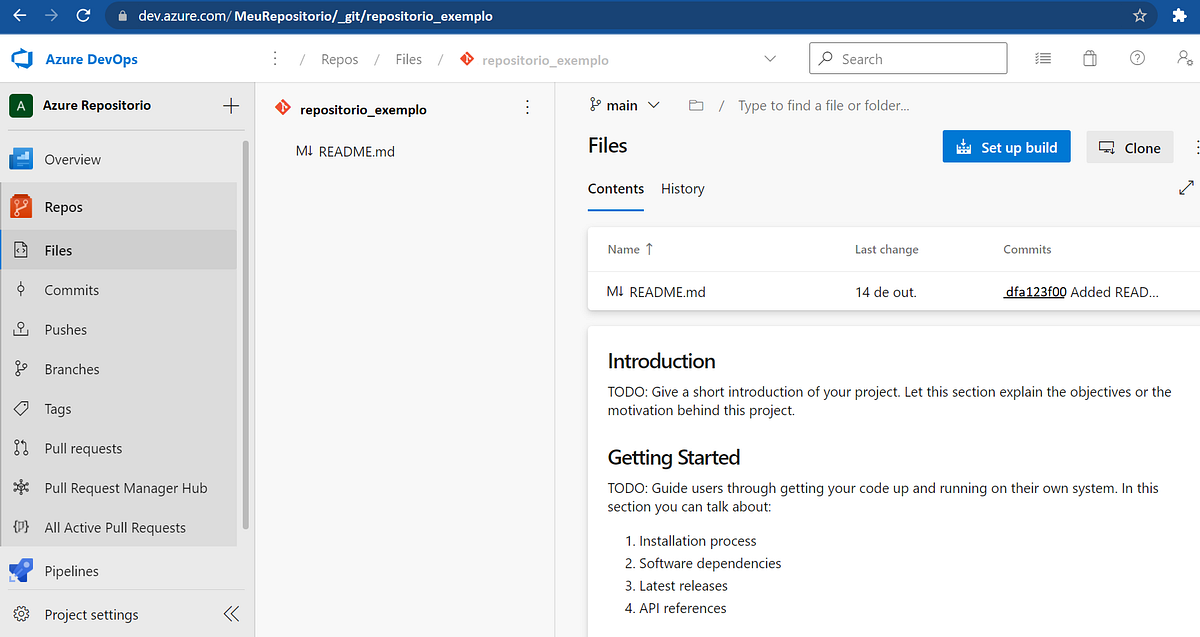Open the main branch selector dropdown
Image resolution: width=1200 pixels, height=637 pixels.
tap(624, 104)
